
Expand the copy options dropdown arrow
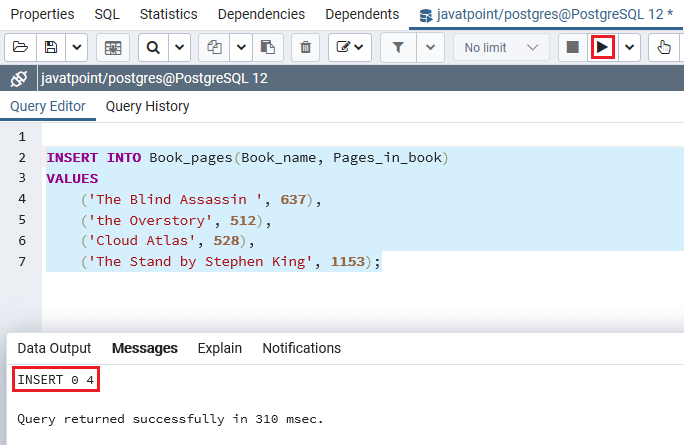click(x=241, y=47)
